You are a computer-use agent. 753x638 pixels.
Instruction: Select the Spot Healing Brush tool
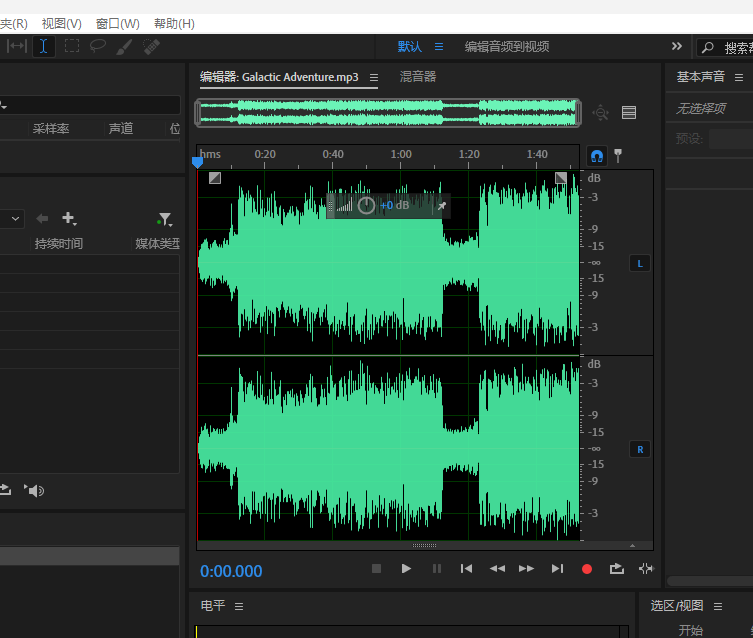152,46
